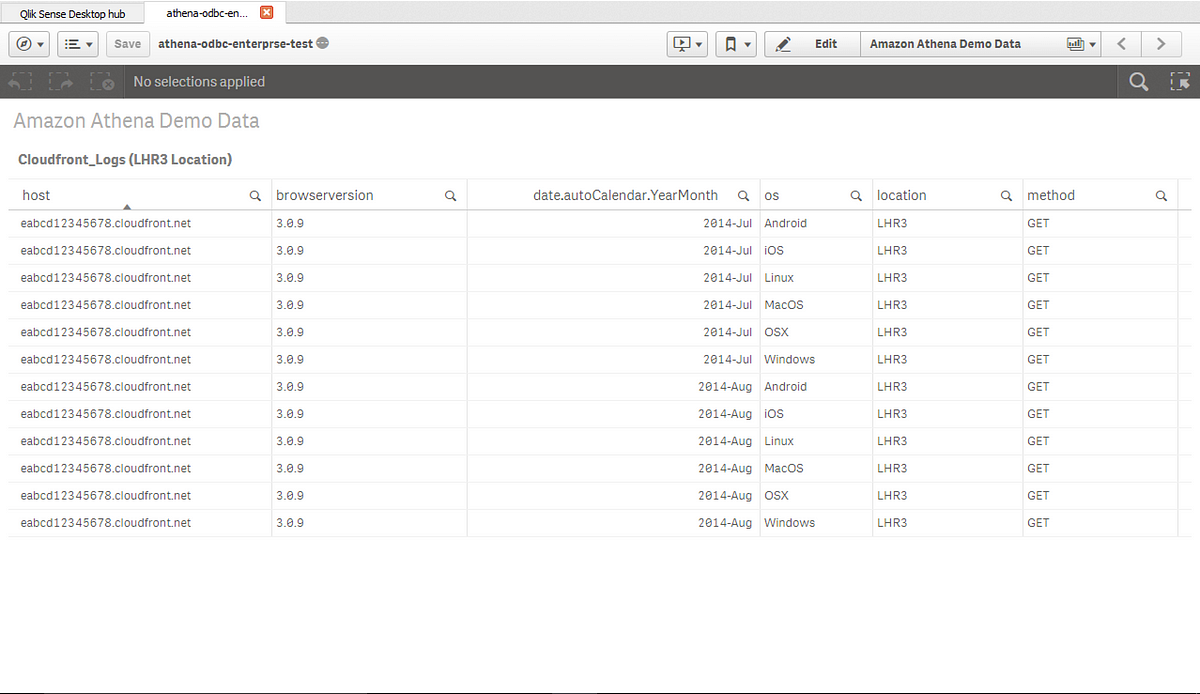Sort by date.autoCalendar.YearMonth column header

(x=625, y=196)
